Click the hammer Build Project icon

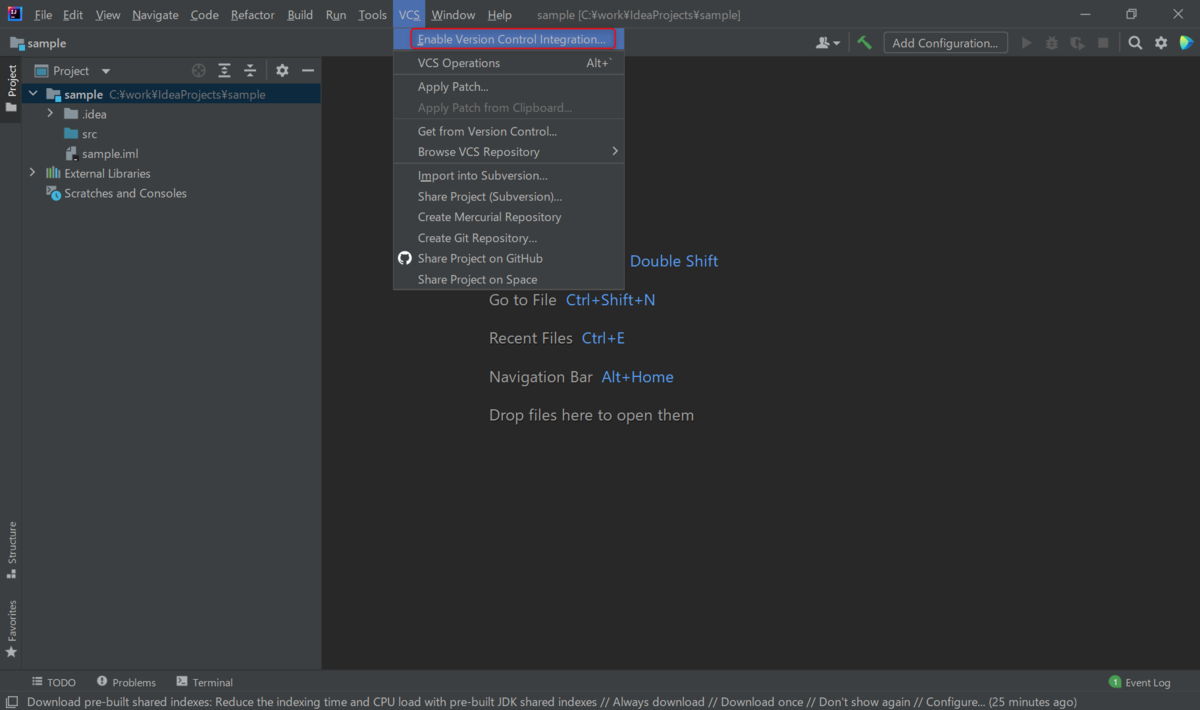click(x=865, y=43)
